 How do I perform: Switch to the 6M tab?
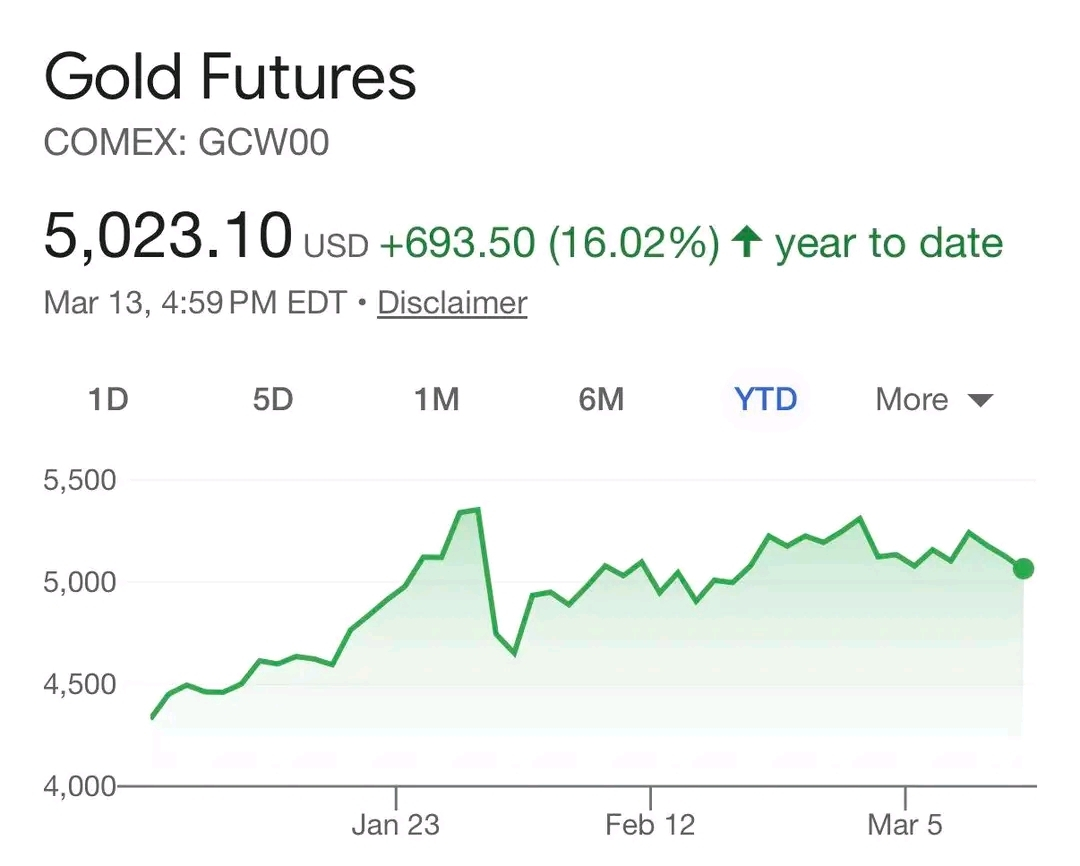pos(601,400)
